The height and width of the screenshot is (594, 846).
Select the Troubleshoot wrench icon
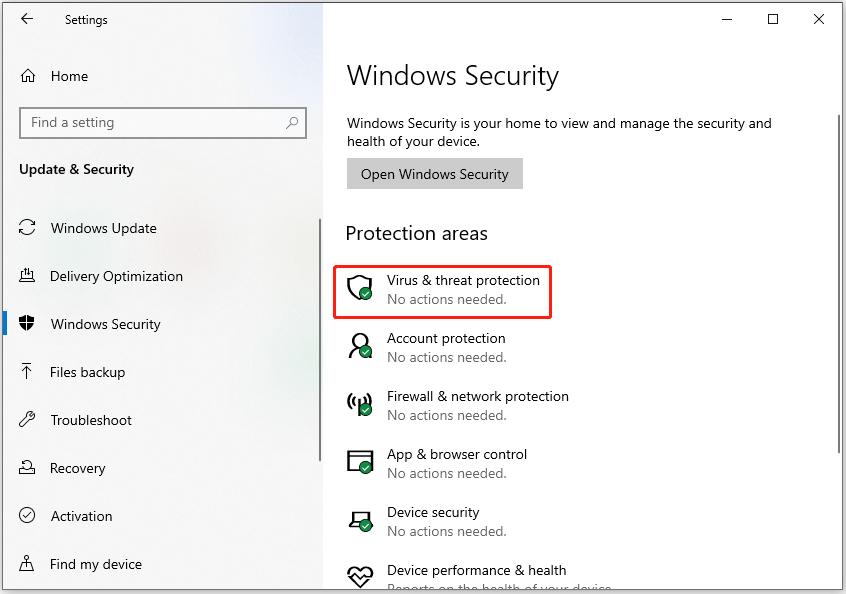27,420
